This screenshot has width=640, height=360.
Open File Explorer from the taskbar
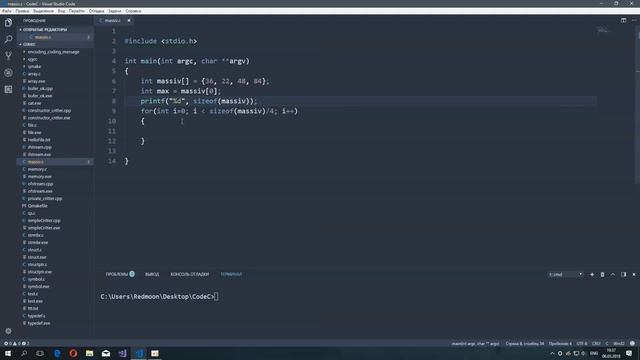[x=89, y=353]
